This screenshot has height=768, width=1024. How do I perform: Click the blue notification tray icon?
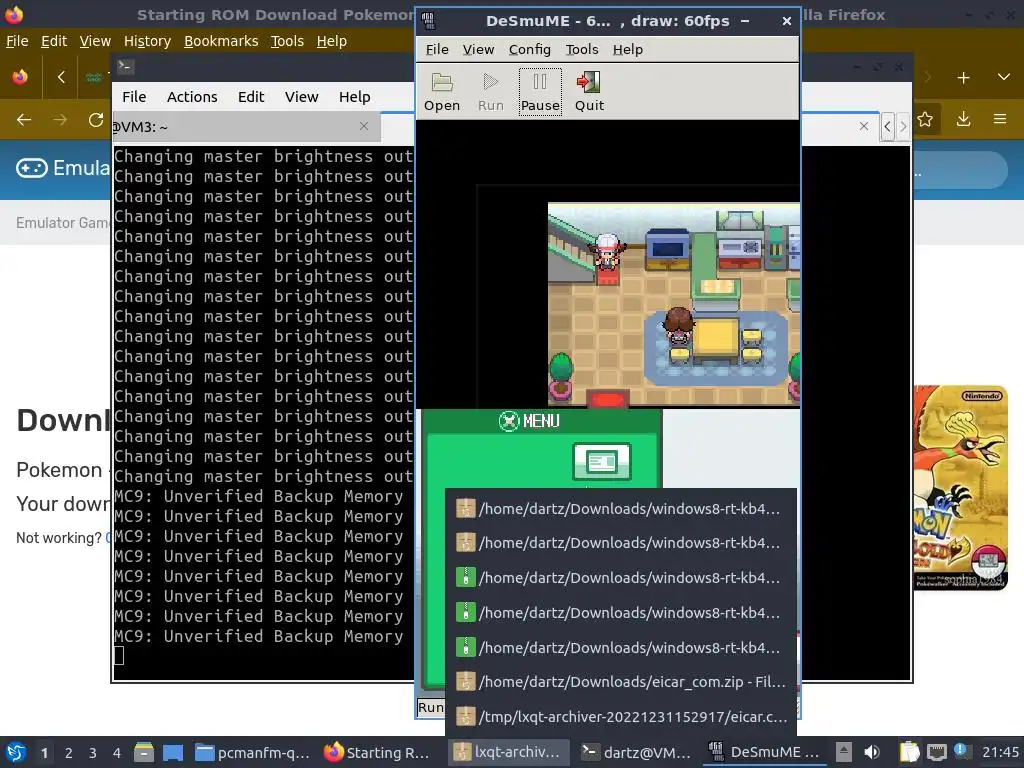pyautogui.click(x=960, y=750)
